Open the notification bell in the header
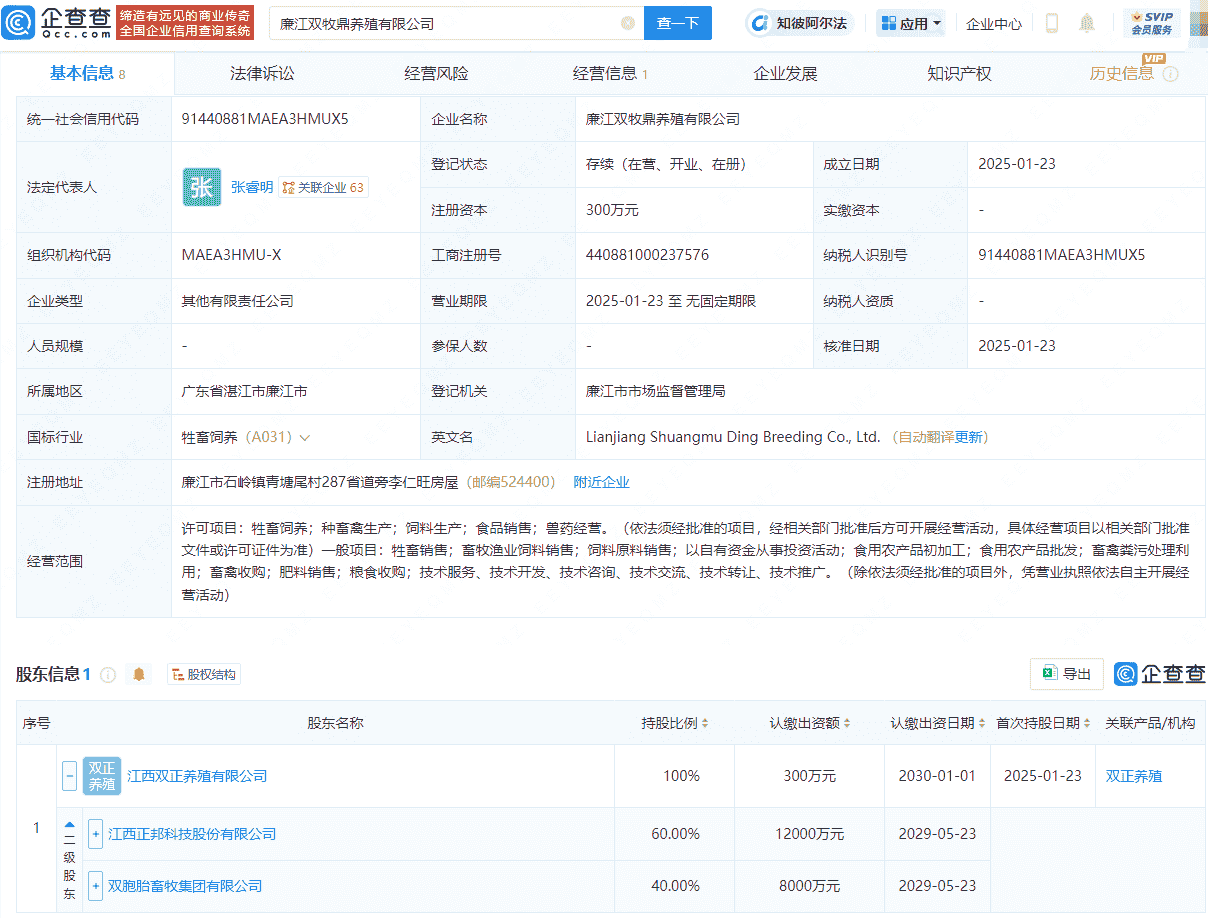The height and width of the screenshot is (918, 1208). 1086,22
